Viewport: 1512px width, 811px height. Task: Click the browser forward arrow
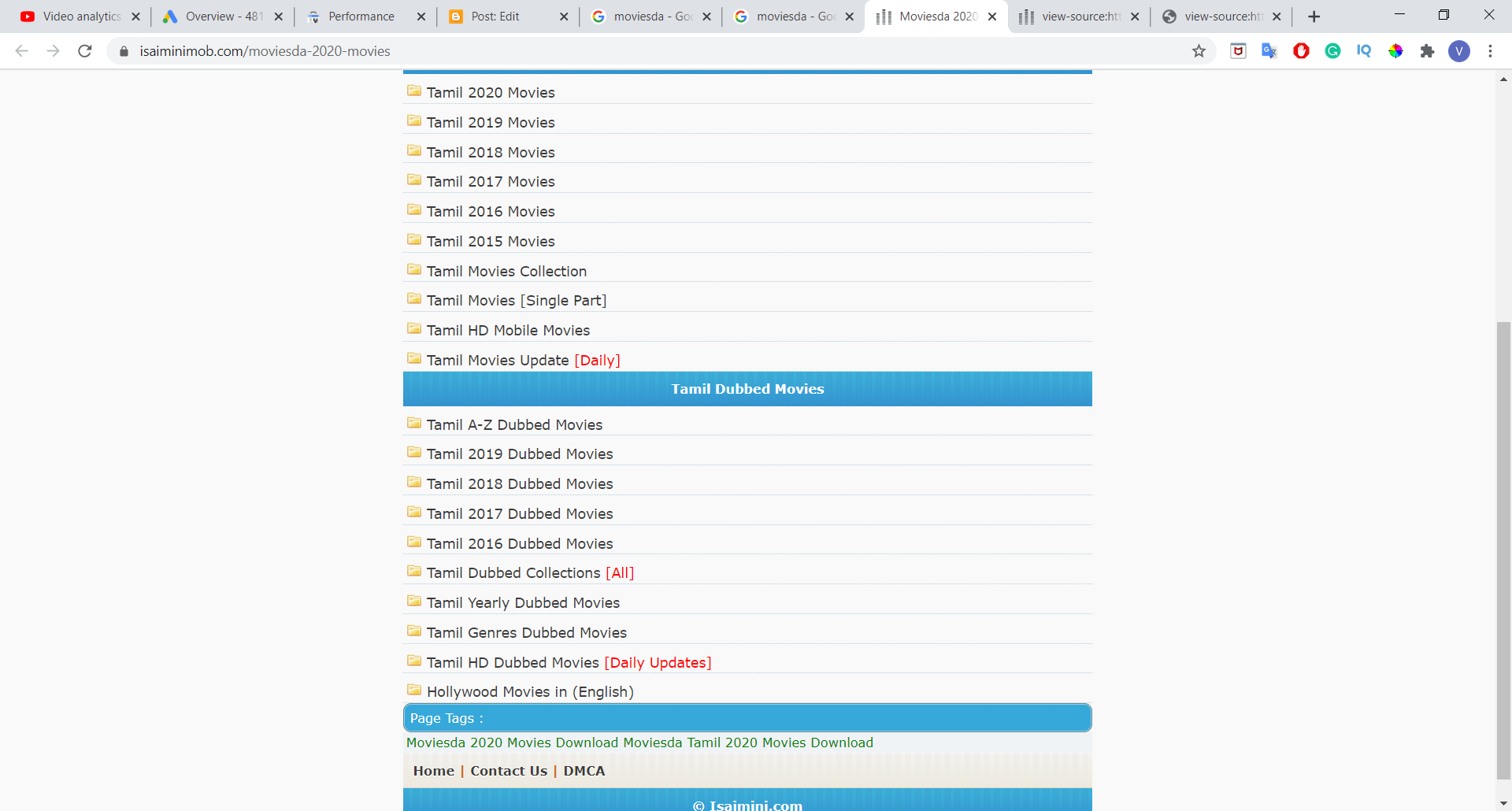tap(54, 51)
